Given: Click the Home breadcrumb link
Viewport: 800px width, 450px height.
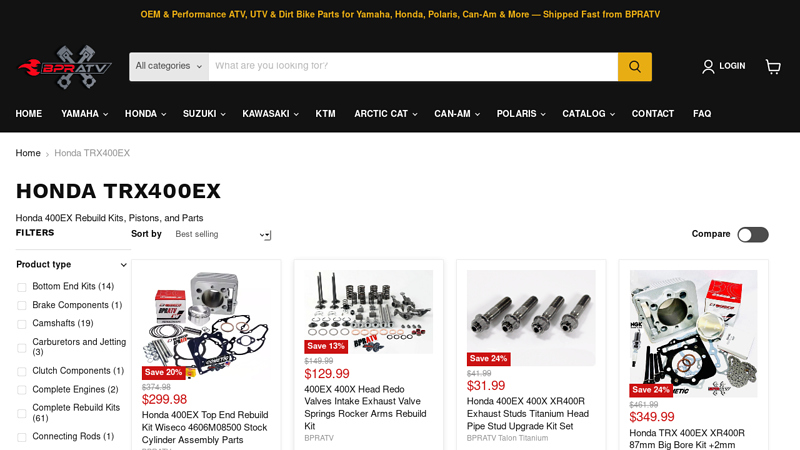Looking at the screenshot, I should click(28, 153).
